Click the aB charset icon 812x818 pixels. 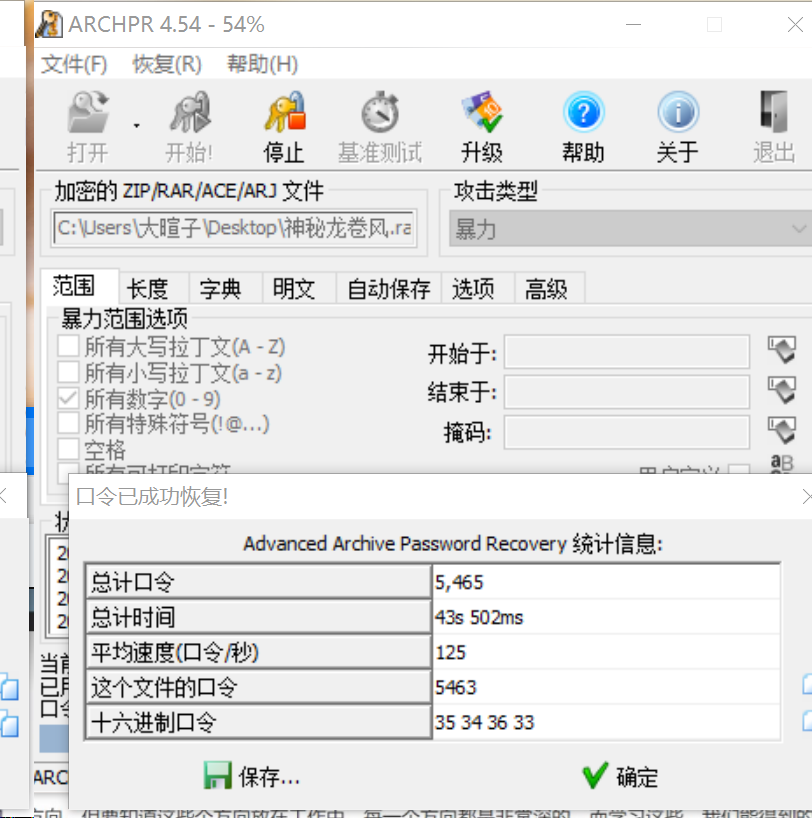click(782, 463)
